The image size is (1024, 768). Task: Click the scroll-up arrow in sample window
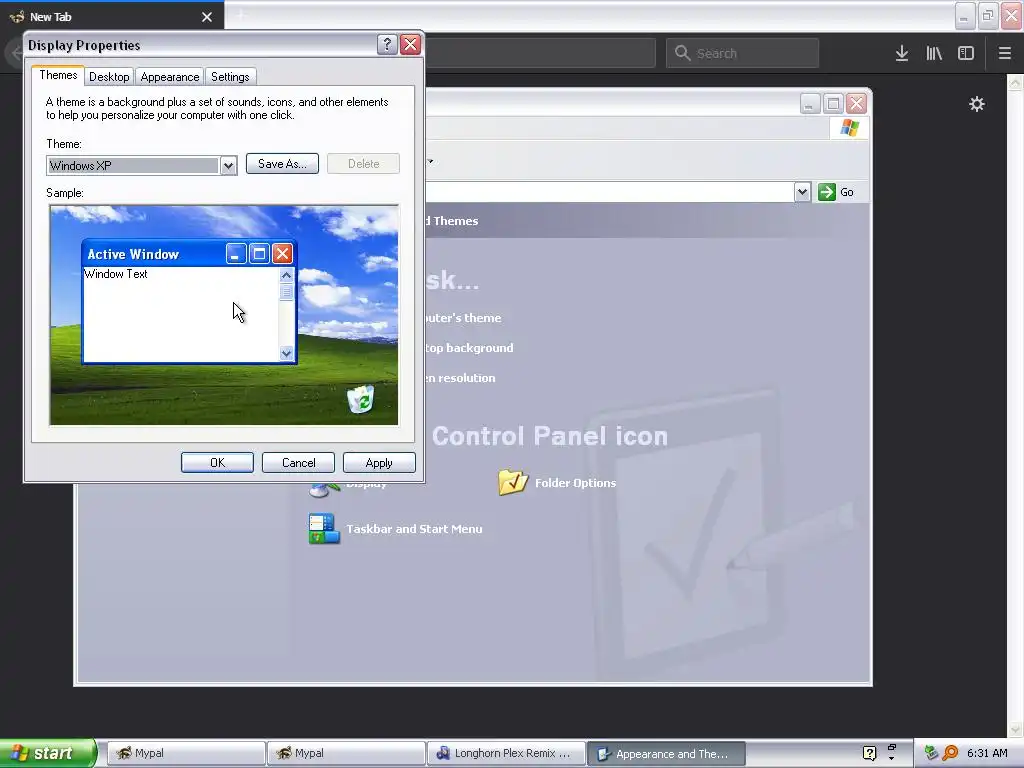[286, 275]
